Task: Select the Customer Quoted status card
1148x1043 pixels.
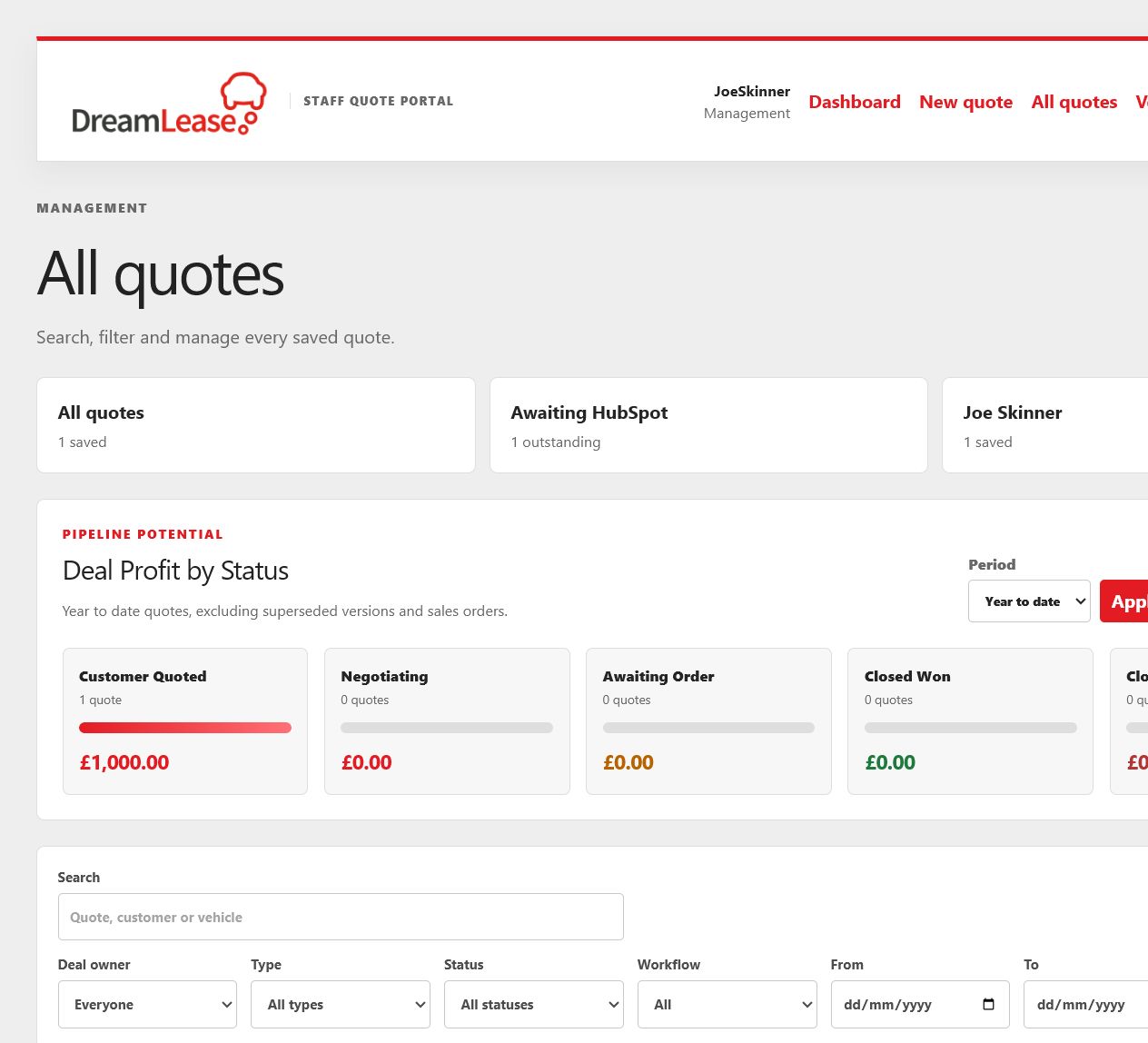Action: pyautogui.click(x=185, y=721)
